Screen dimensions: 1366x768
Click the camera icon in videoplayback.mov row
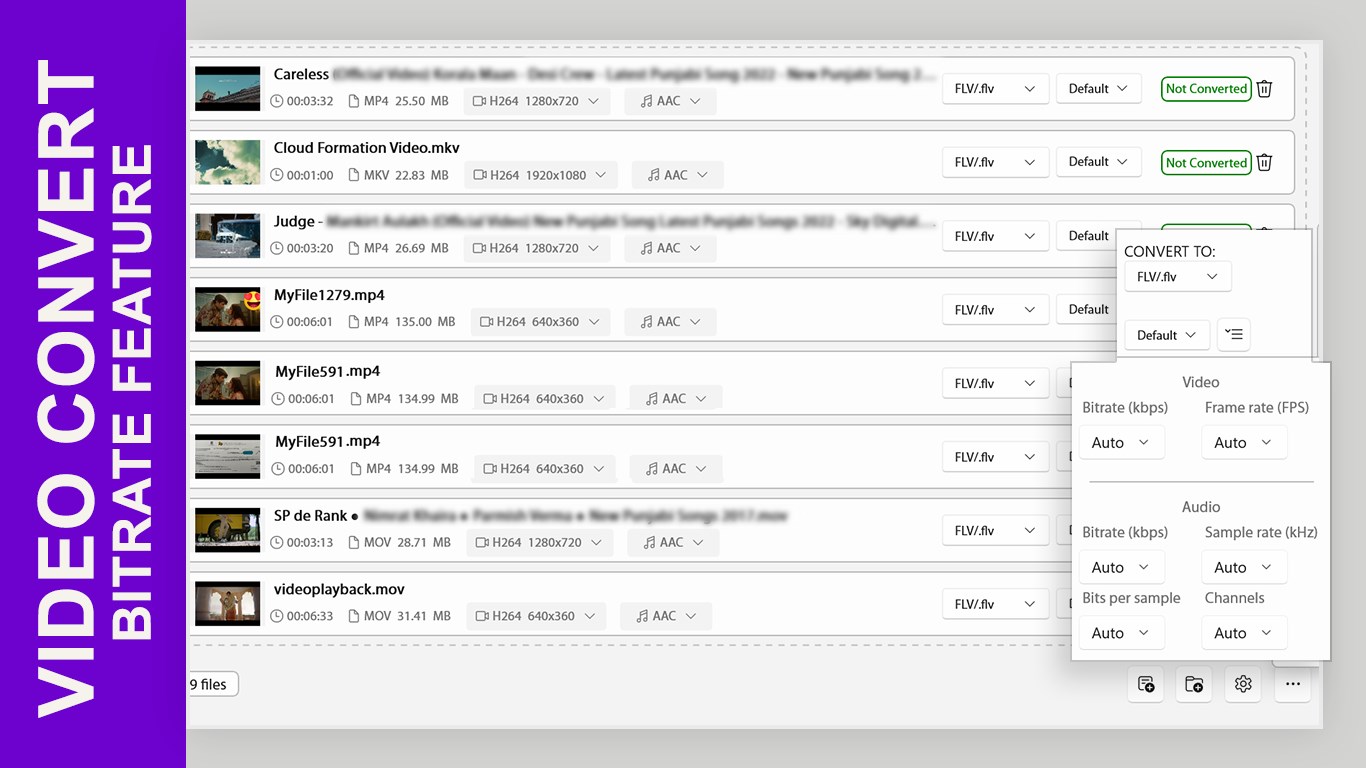click(481, 616)
